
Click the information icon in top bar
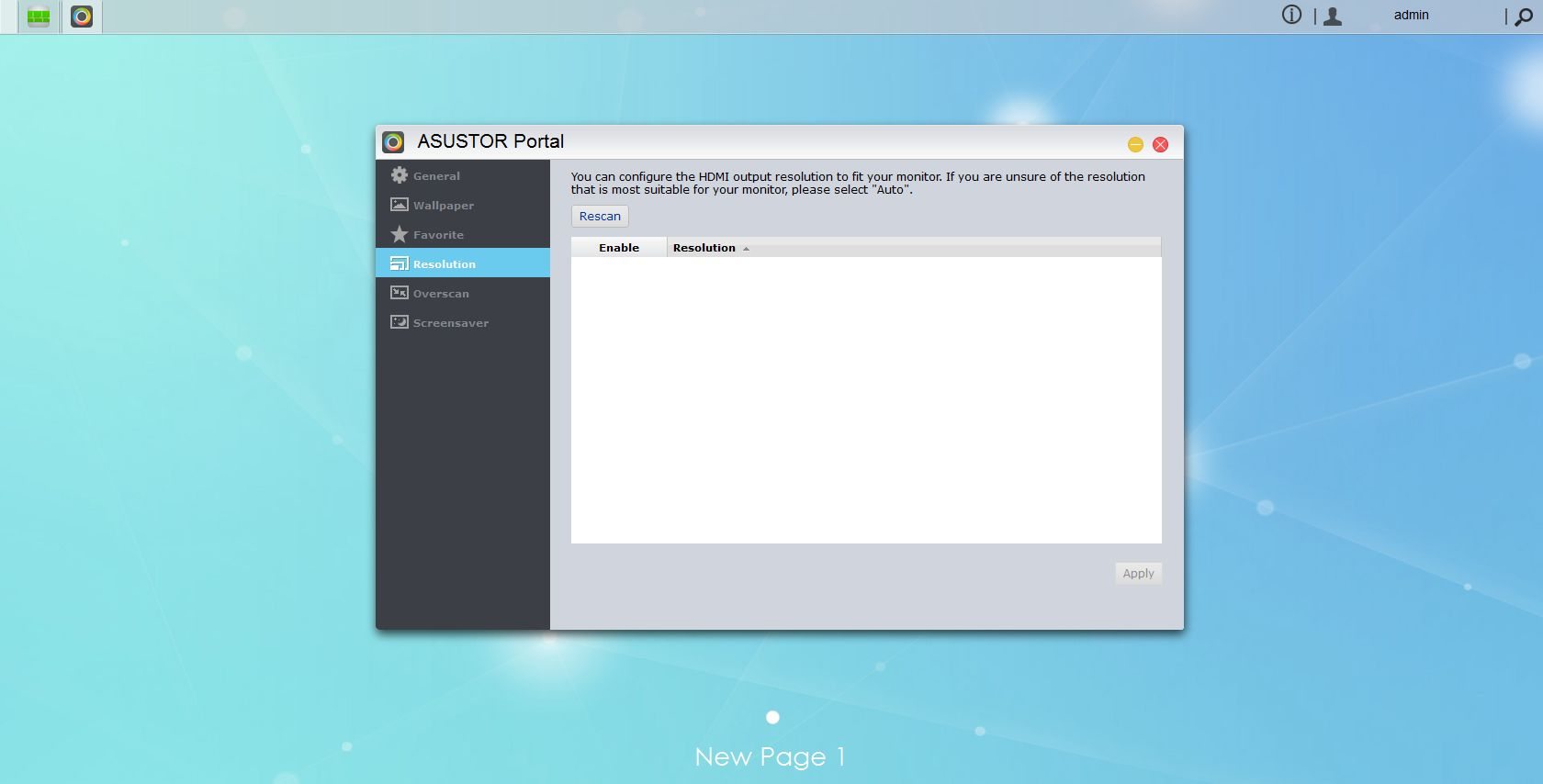click(1291, 15)
